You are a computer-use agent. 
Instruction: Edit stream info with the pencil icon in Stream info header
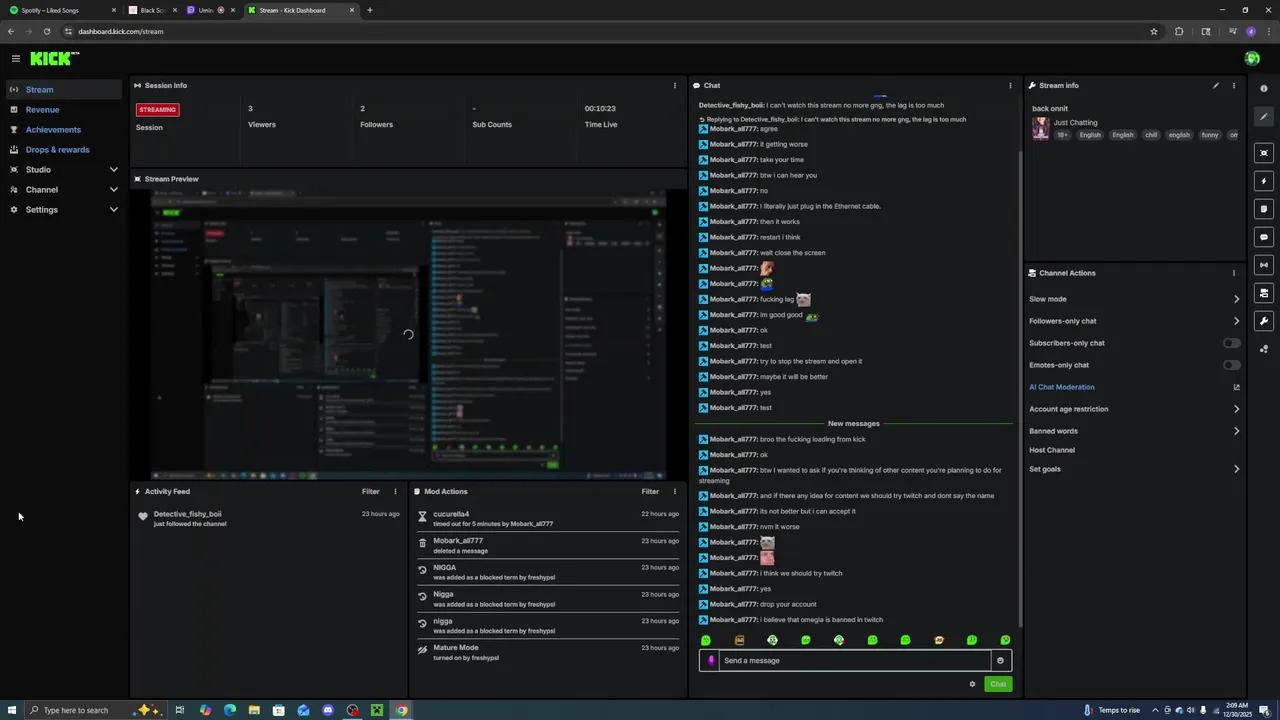point(1216,86)
